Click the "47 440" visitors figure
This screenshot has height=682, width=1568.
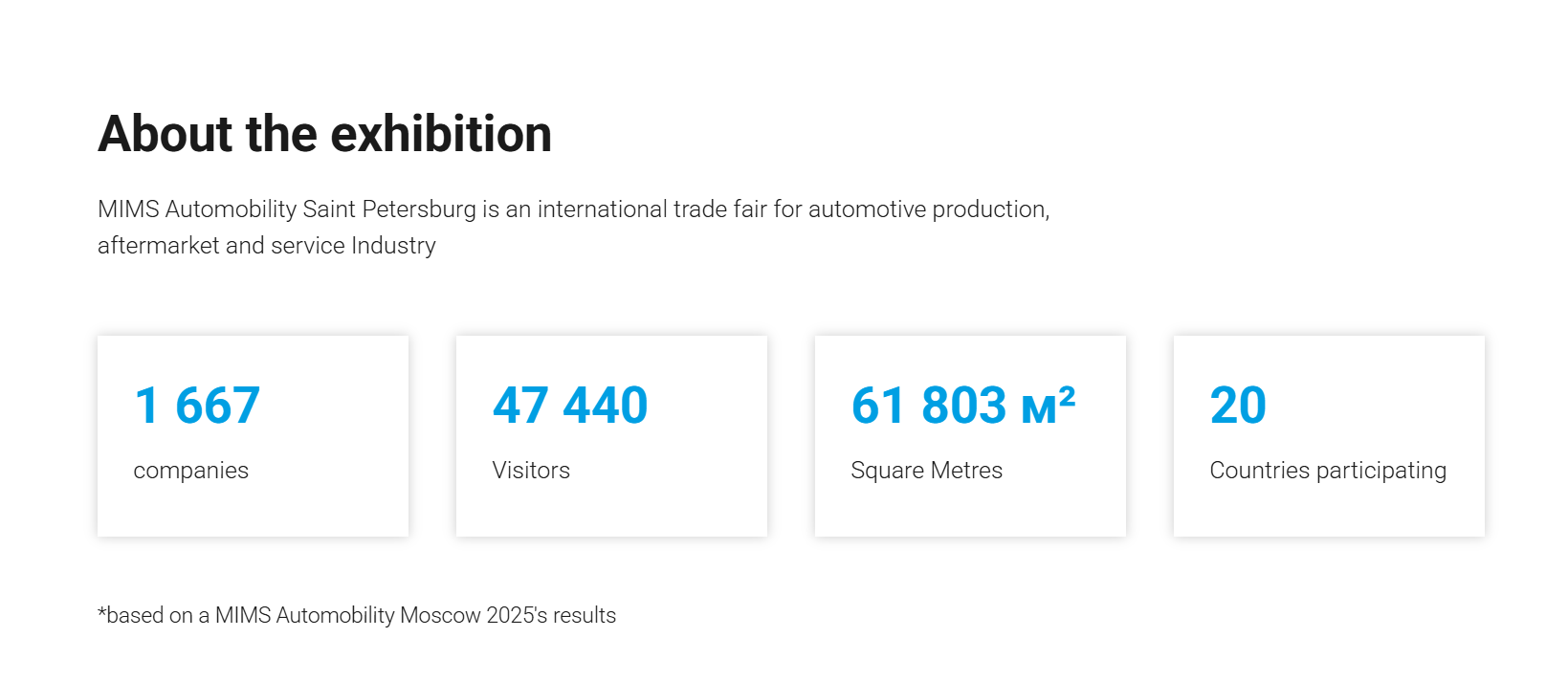[570, 406]
